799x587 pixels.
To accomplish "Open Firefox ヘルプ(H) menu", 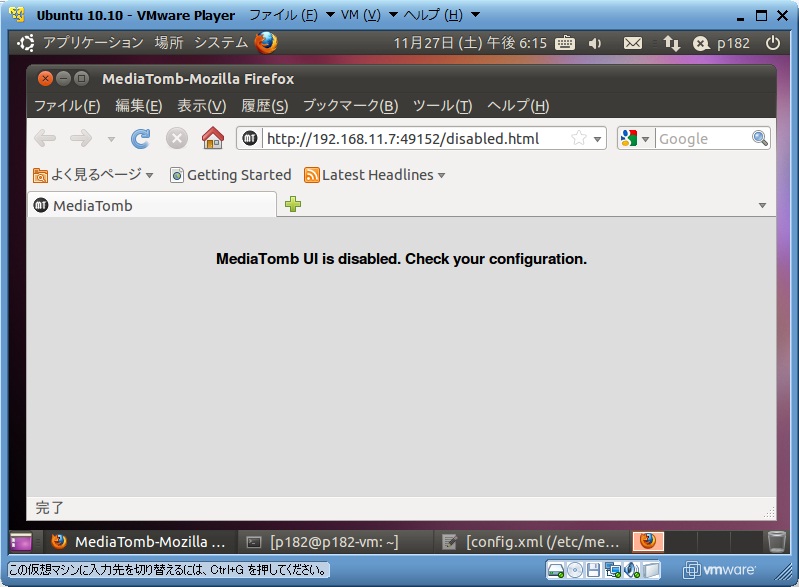I will point(518,105).
